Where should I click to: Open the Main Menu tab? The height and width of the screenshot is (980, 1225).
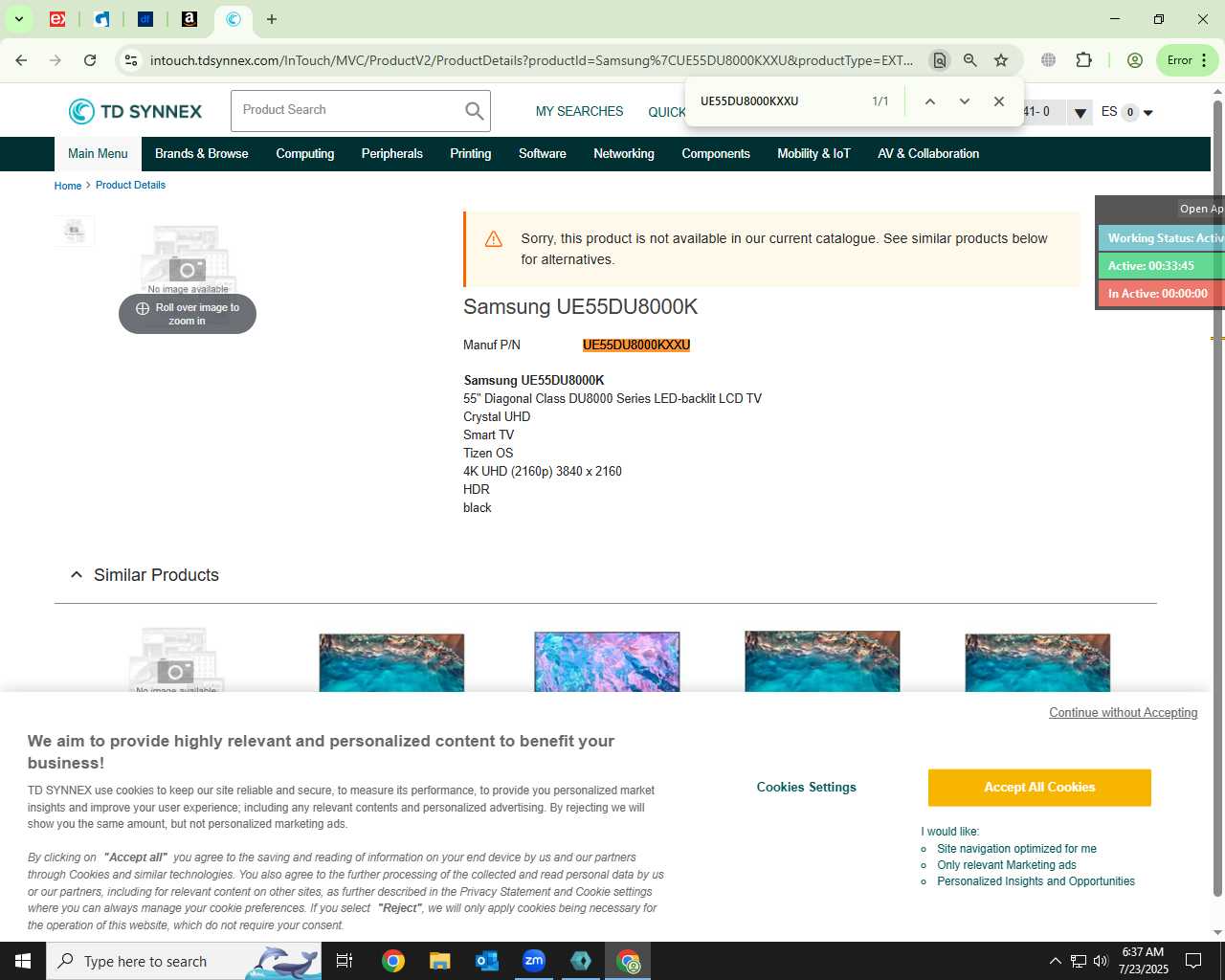click(98, 154)
